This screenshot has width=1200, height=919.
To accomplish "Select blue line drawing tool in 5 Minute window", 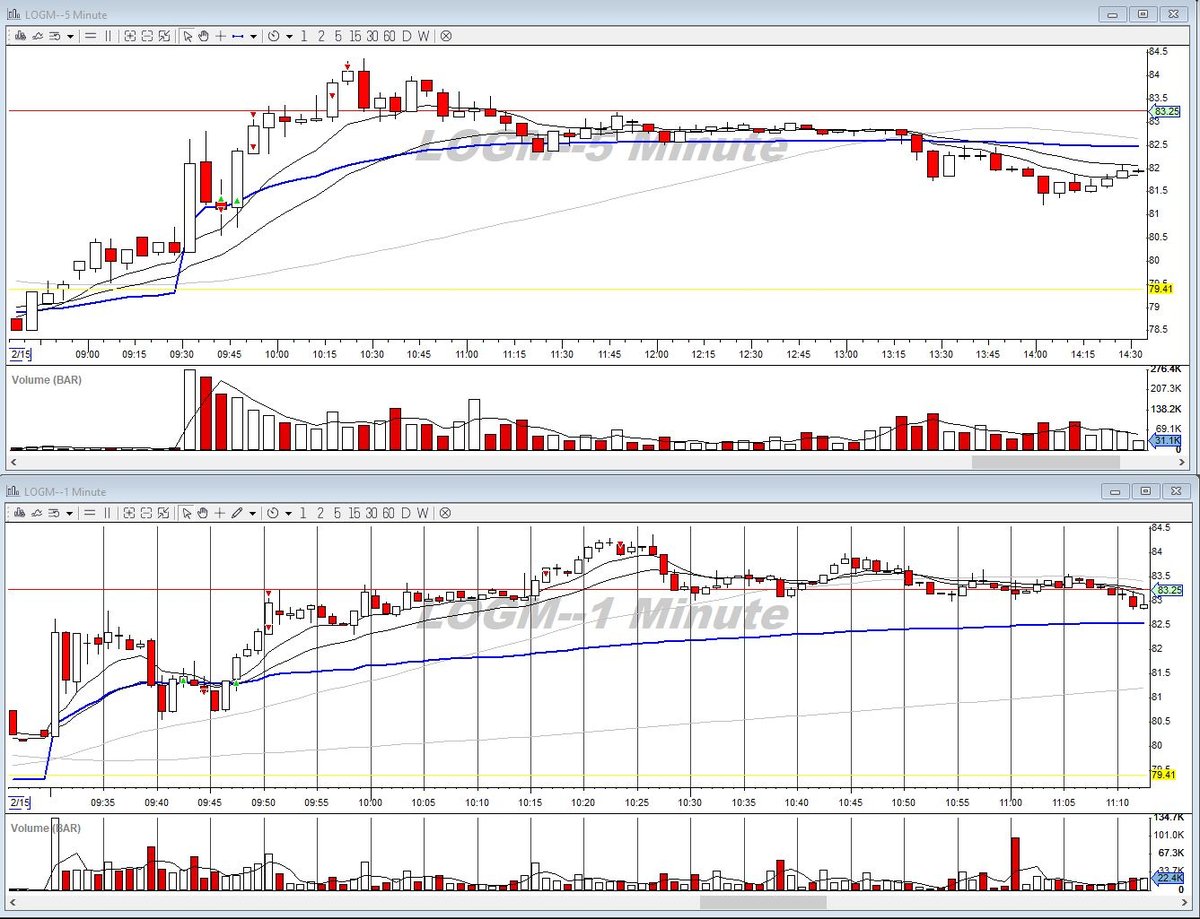I will pos(238,36).
